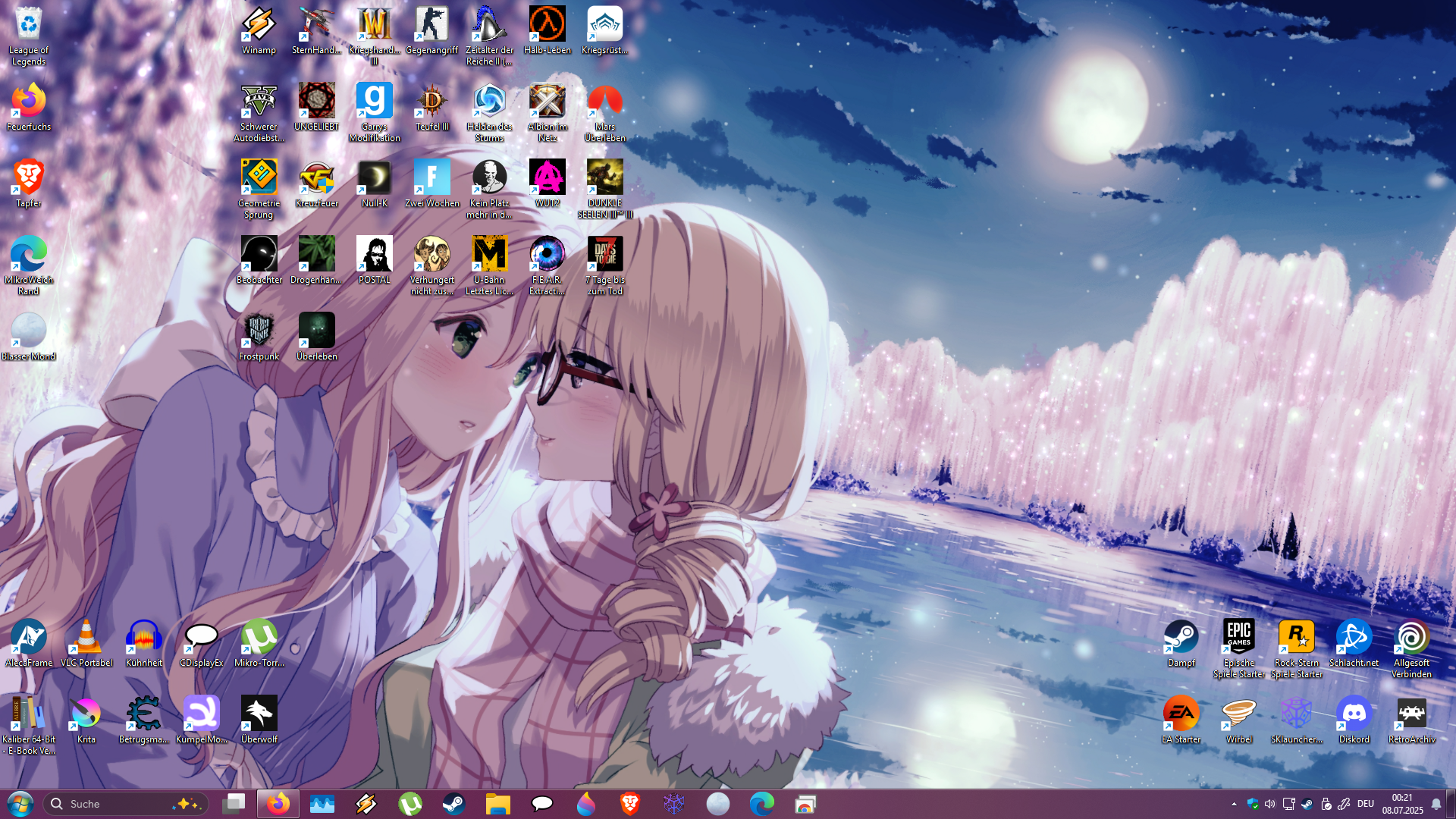Select Blasser Mond desktop icon

(x=29, y=337)
